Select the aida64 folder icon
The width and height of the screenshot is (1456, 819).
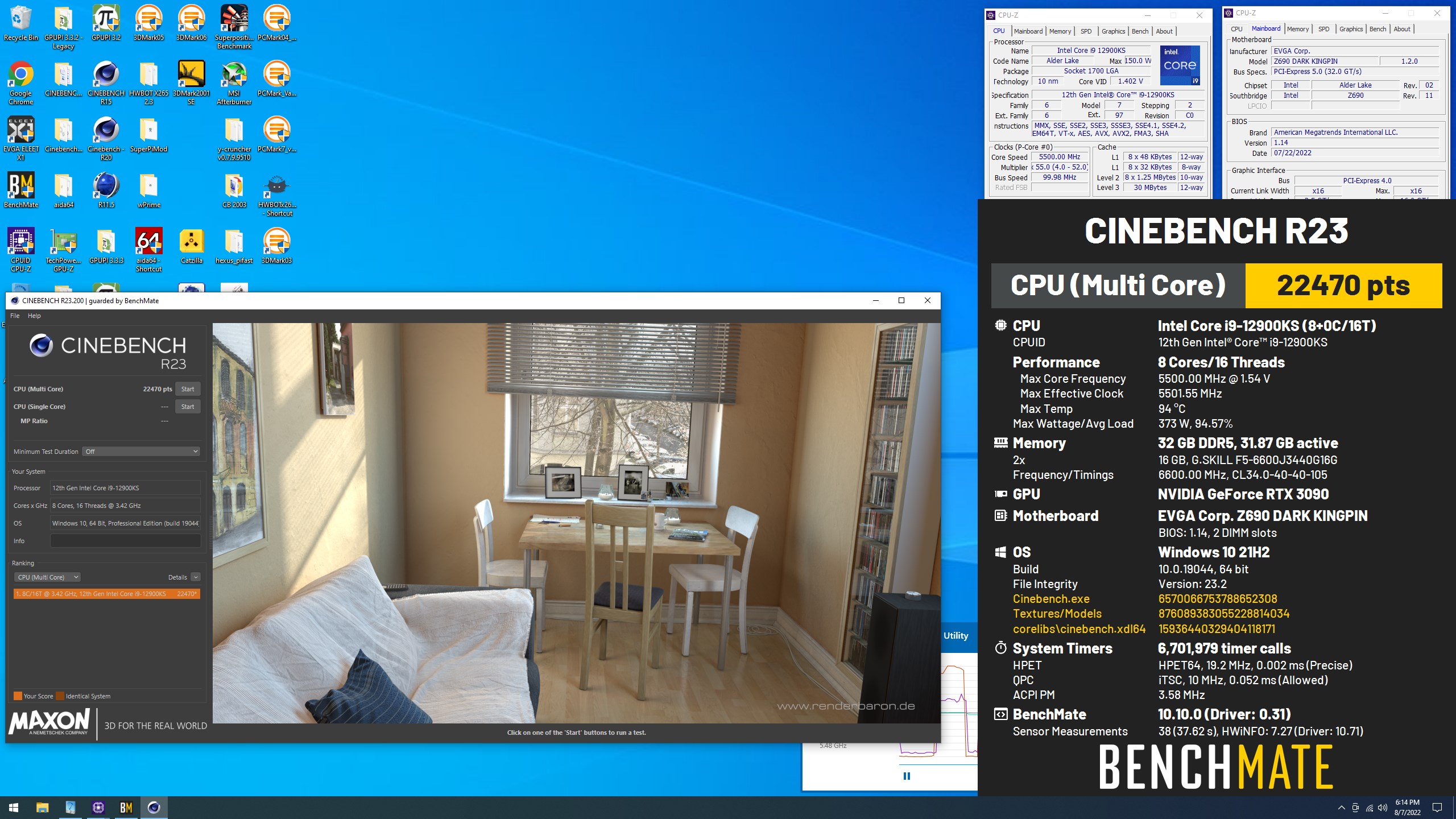[64, 191]
